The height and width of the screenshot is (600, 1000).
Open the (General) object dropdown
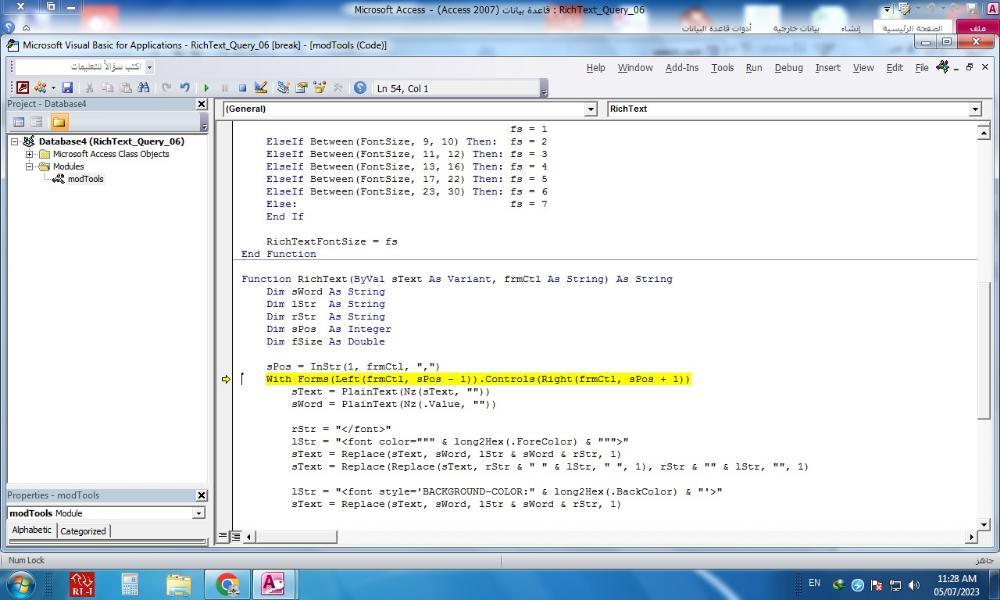(x=591, y=110)
